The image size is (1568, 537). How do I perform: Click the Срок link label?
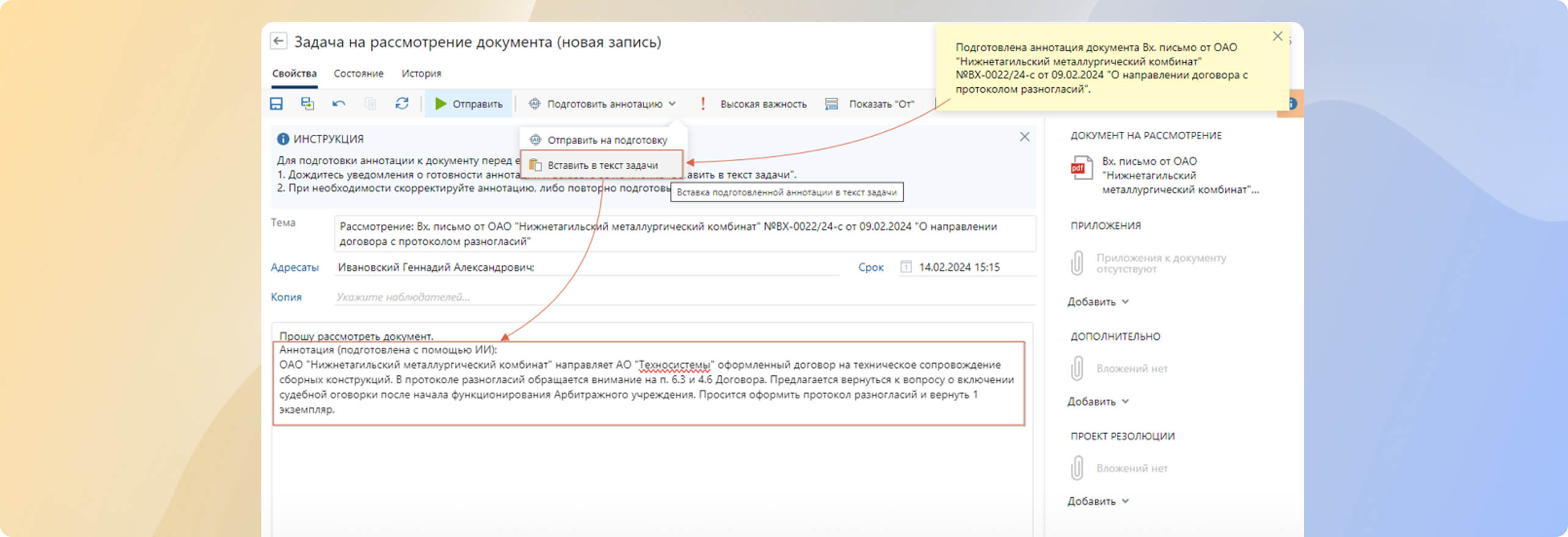click(871, 267)
